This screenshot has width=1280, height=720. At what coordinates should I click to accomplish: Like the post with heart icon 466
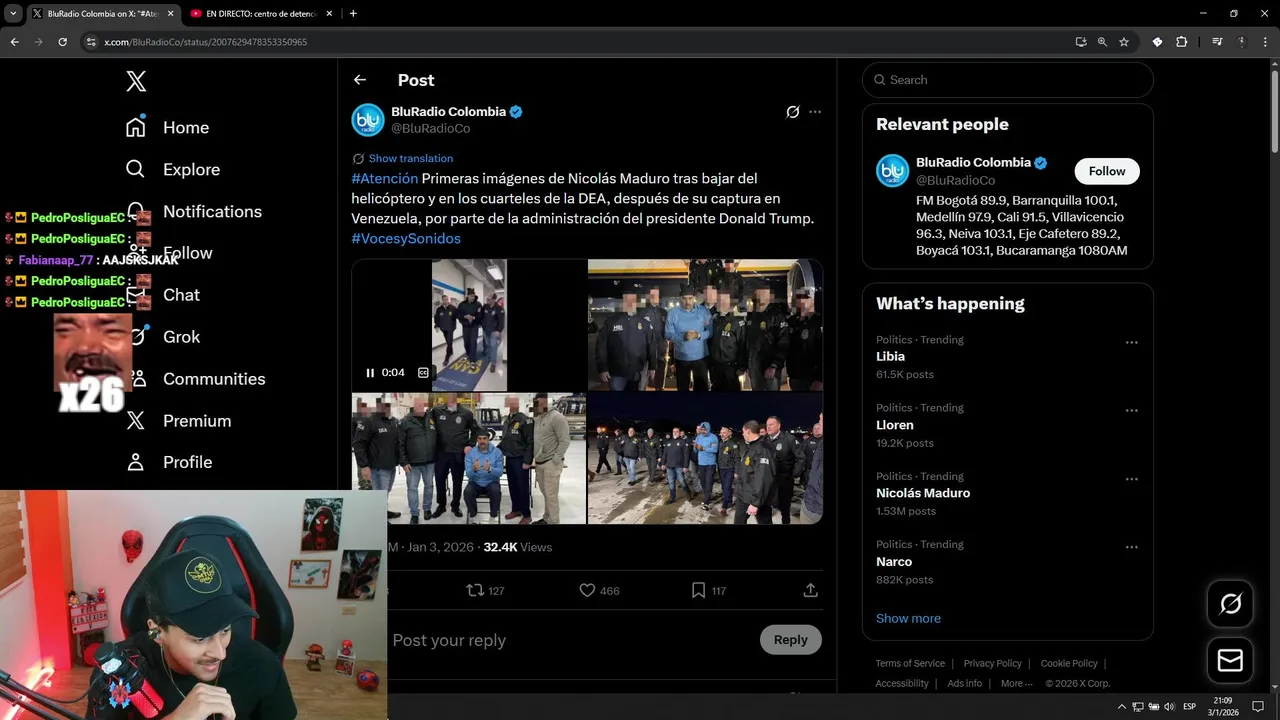588,590
